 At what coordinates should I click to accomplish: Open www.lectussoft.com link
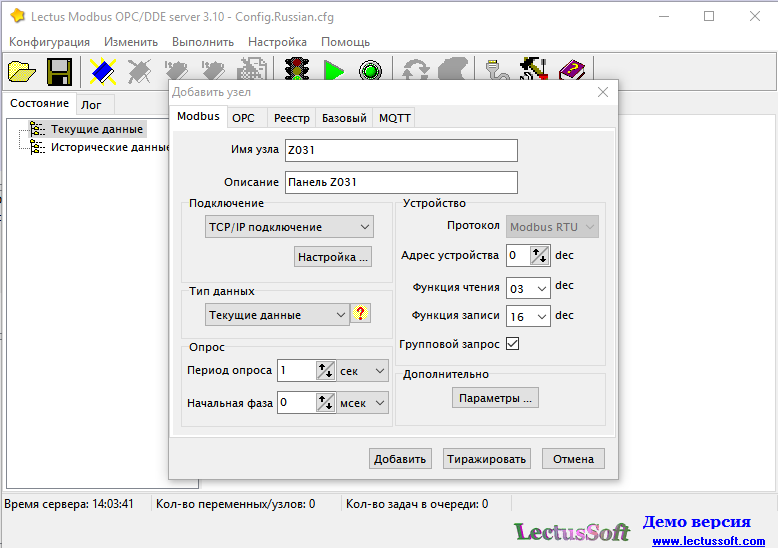coord(709,541)
